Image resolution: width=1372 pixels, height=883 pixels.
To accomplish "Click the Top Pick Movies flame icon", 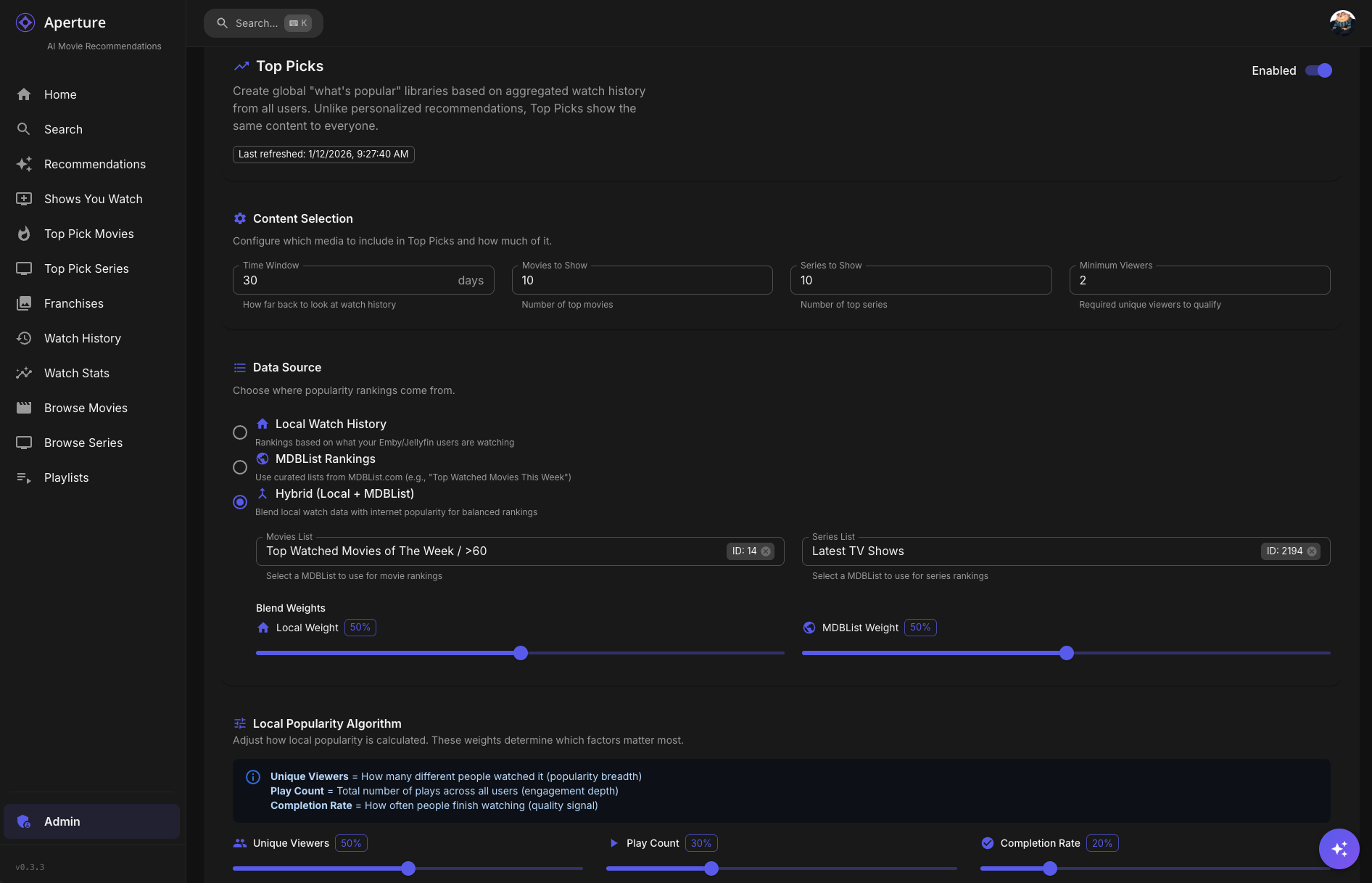I will (x=24, y=234).
